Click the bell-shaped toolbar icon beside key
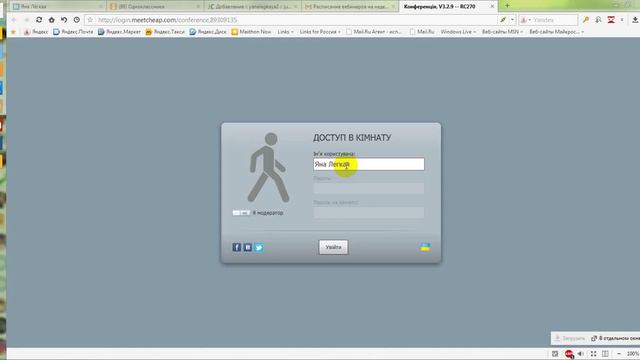The image size is (640, 360). (x=598, y=20)
